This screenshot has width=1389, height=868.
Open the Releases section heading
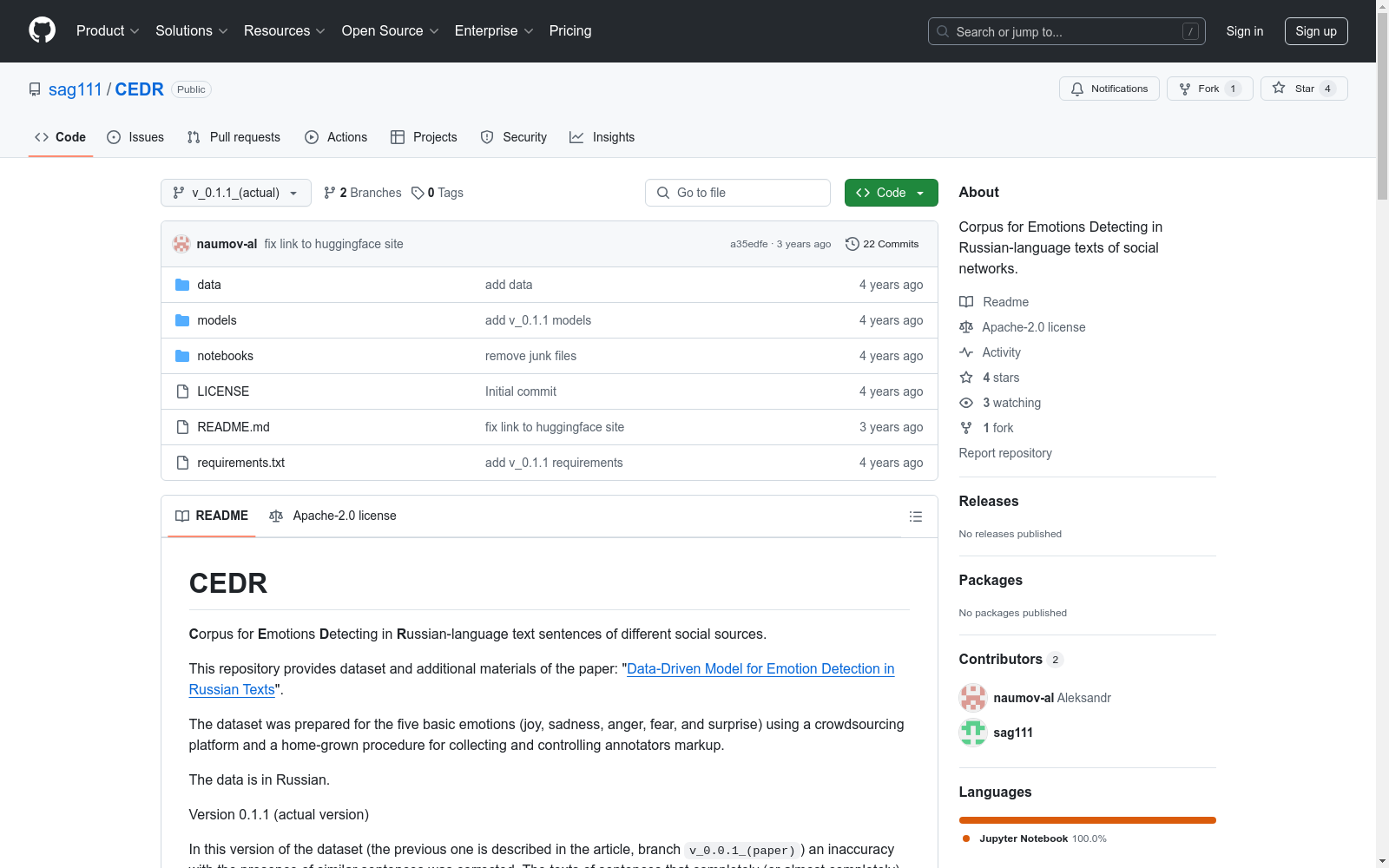pos(989,501)
